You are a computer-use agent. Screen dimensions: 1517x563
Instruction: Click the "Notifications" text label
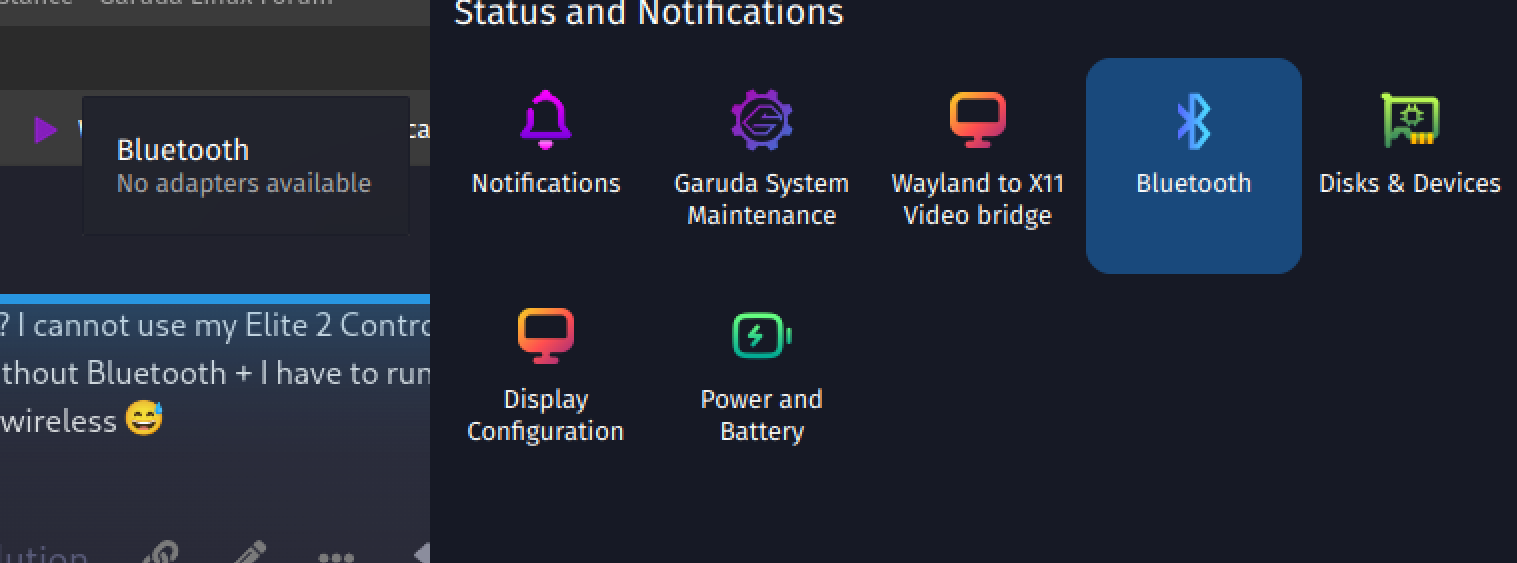point(546,183)
